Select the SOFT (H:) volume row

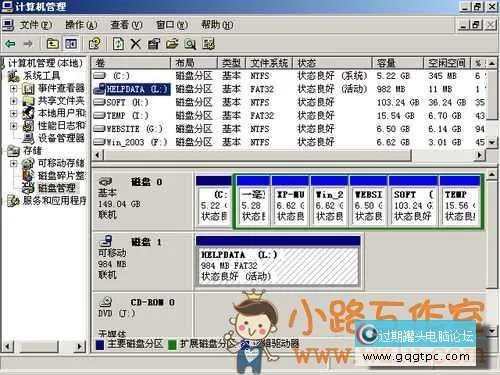[x=290, y=102]
